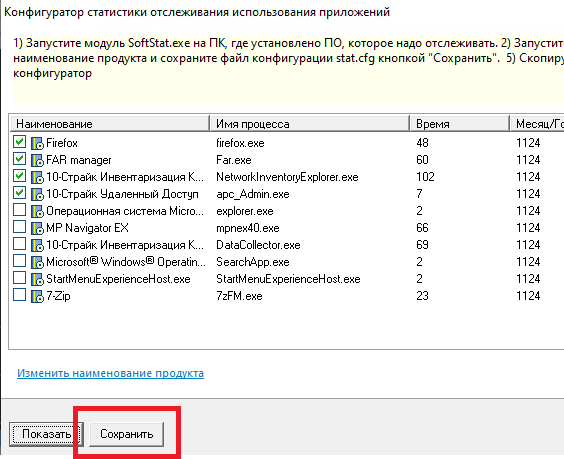This screenshot has height=459, width=564.
Task: Click the NetworkInventoryExplorer.exe process name
Action: click(287, 177)
